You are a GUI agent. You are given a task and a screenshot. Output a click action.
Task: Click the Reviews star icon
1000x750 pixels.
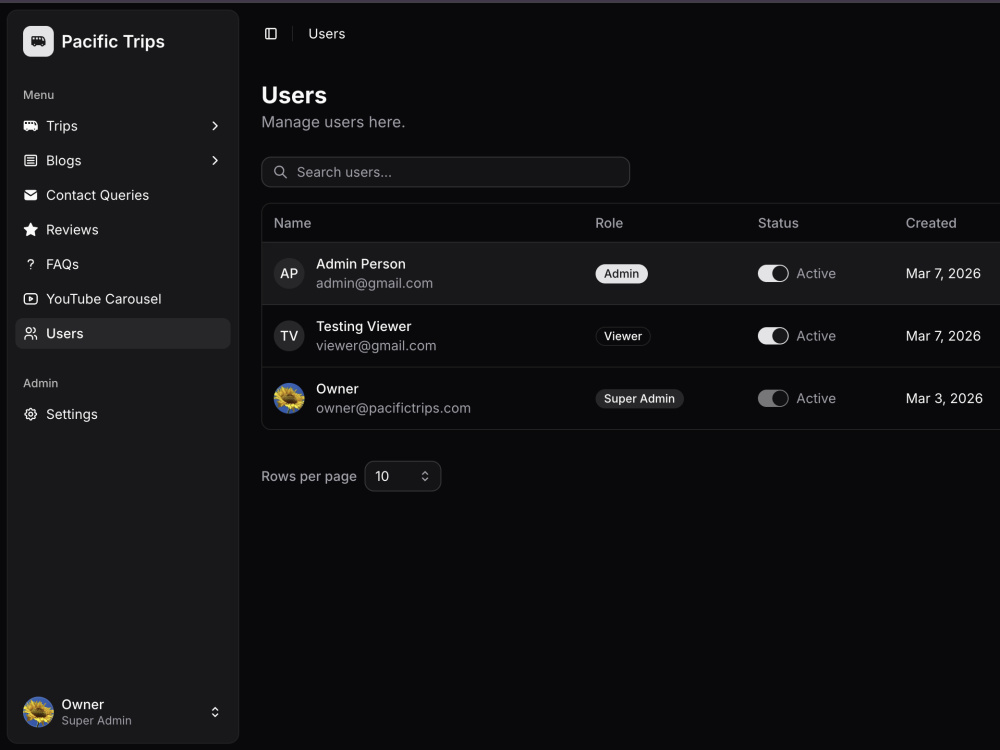31,230
